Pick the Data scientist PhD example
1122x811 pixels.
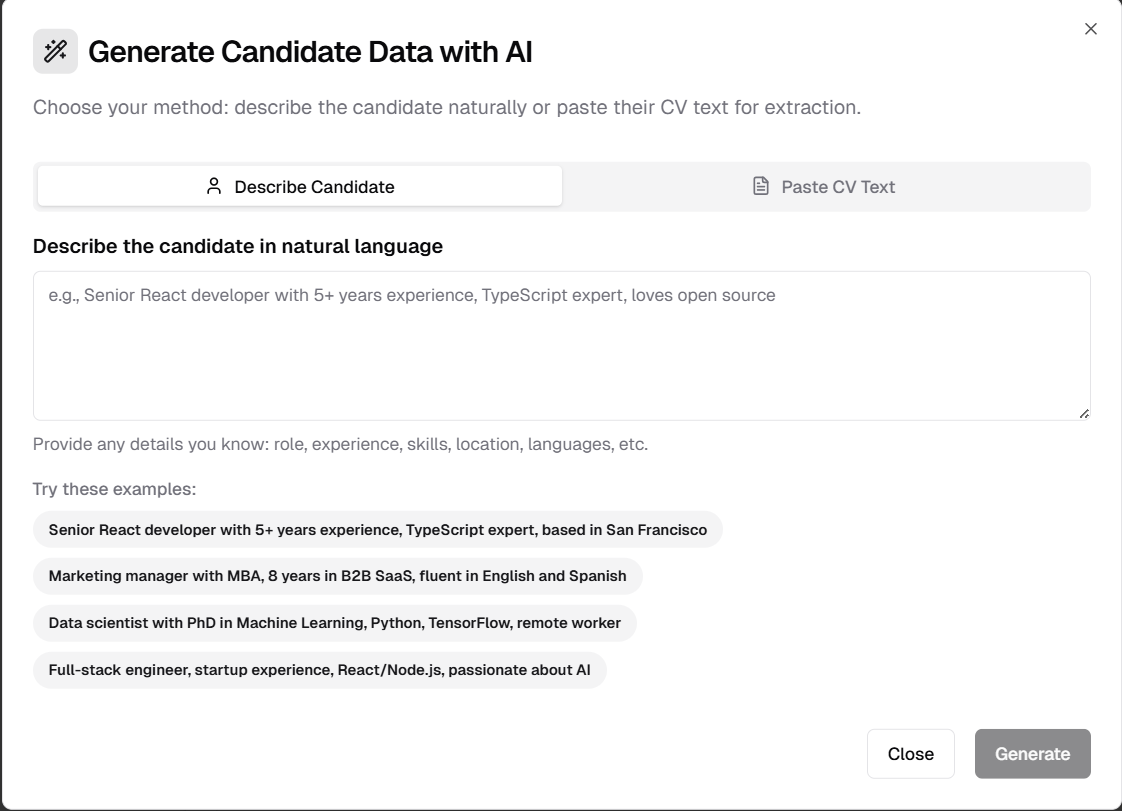point(333,622)
